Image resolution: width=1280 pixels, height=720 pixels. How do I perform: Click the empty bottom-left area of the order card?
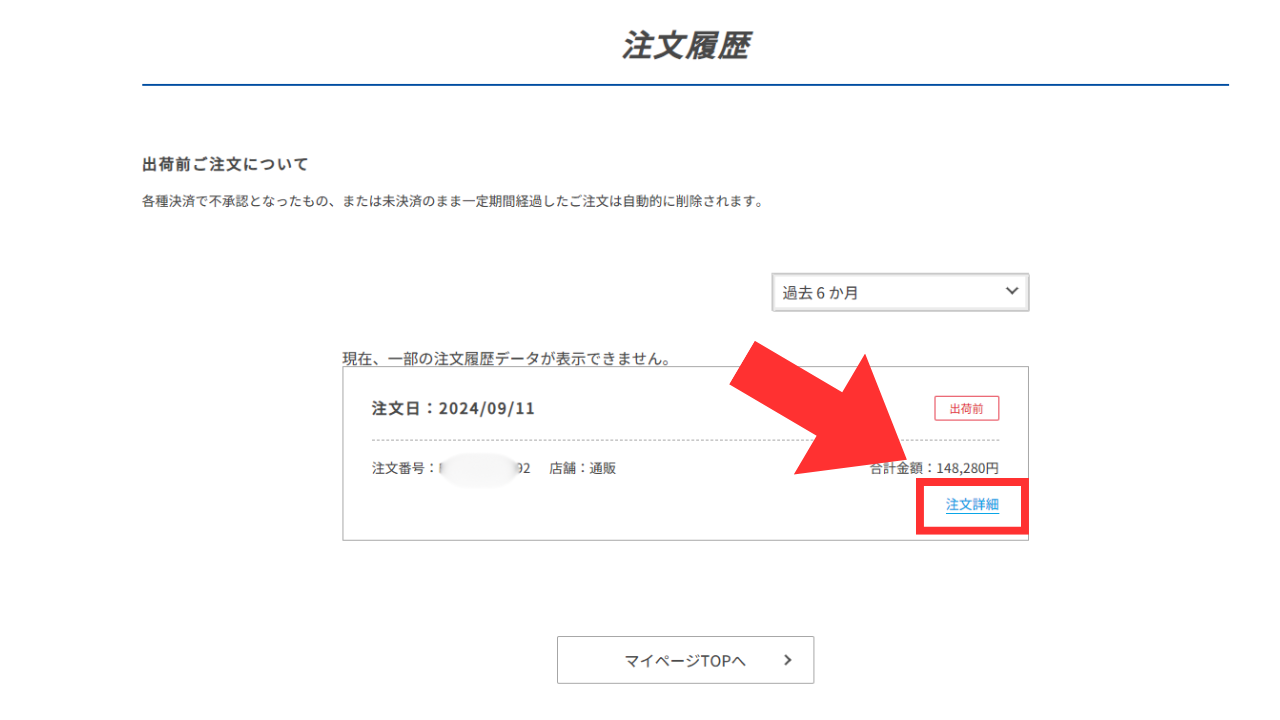tap(450, 515)
